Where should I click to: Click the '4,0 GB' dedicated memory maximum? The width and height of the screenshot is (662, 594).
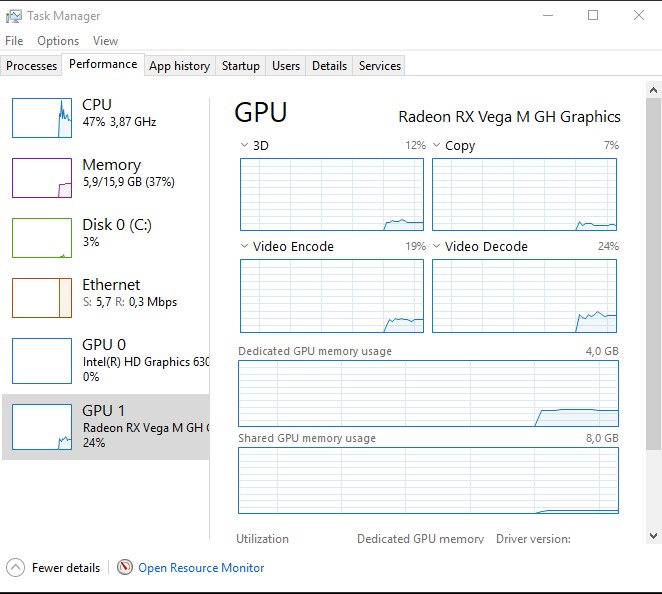602,351
